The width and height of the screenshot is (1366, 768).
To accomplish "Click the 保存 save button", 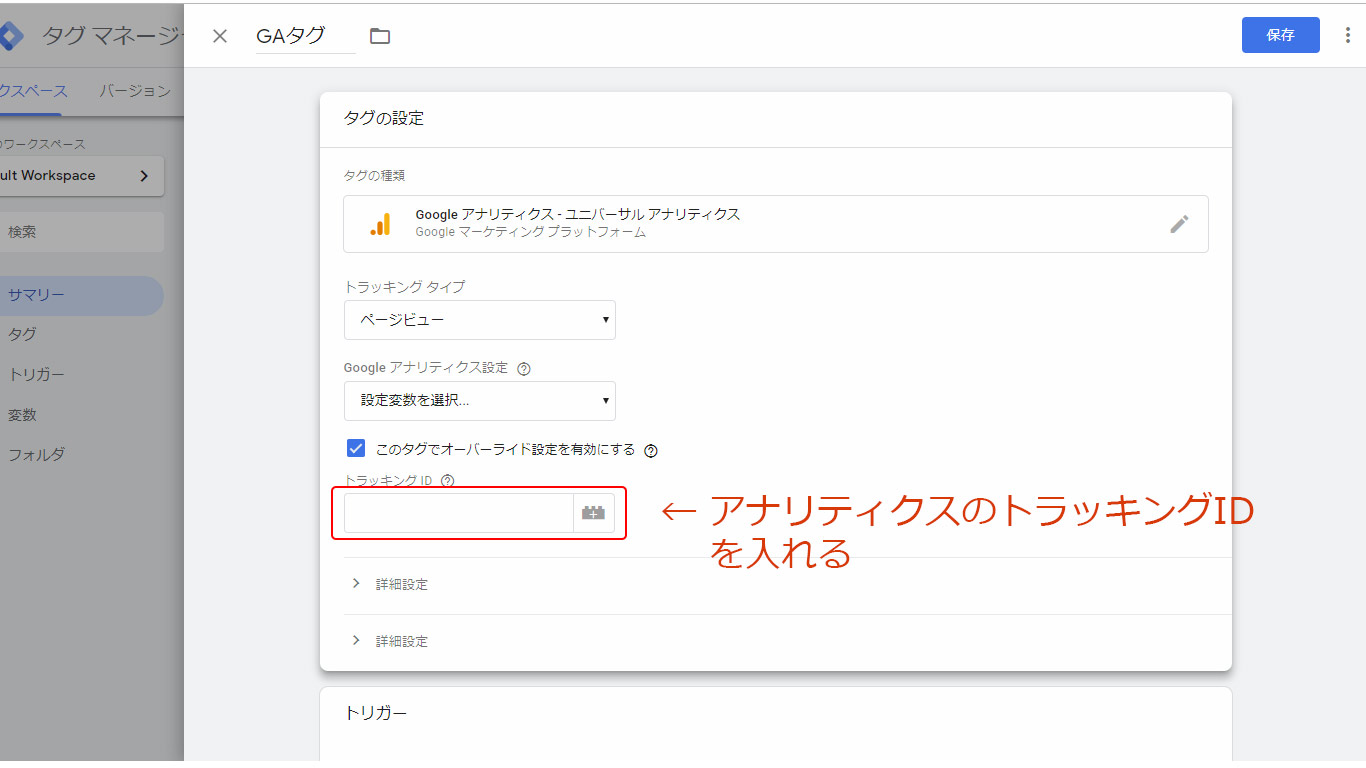I will 1280,35.
